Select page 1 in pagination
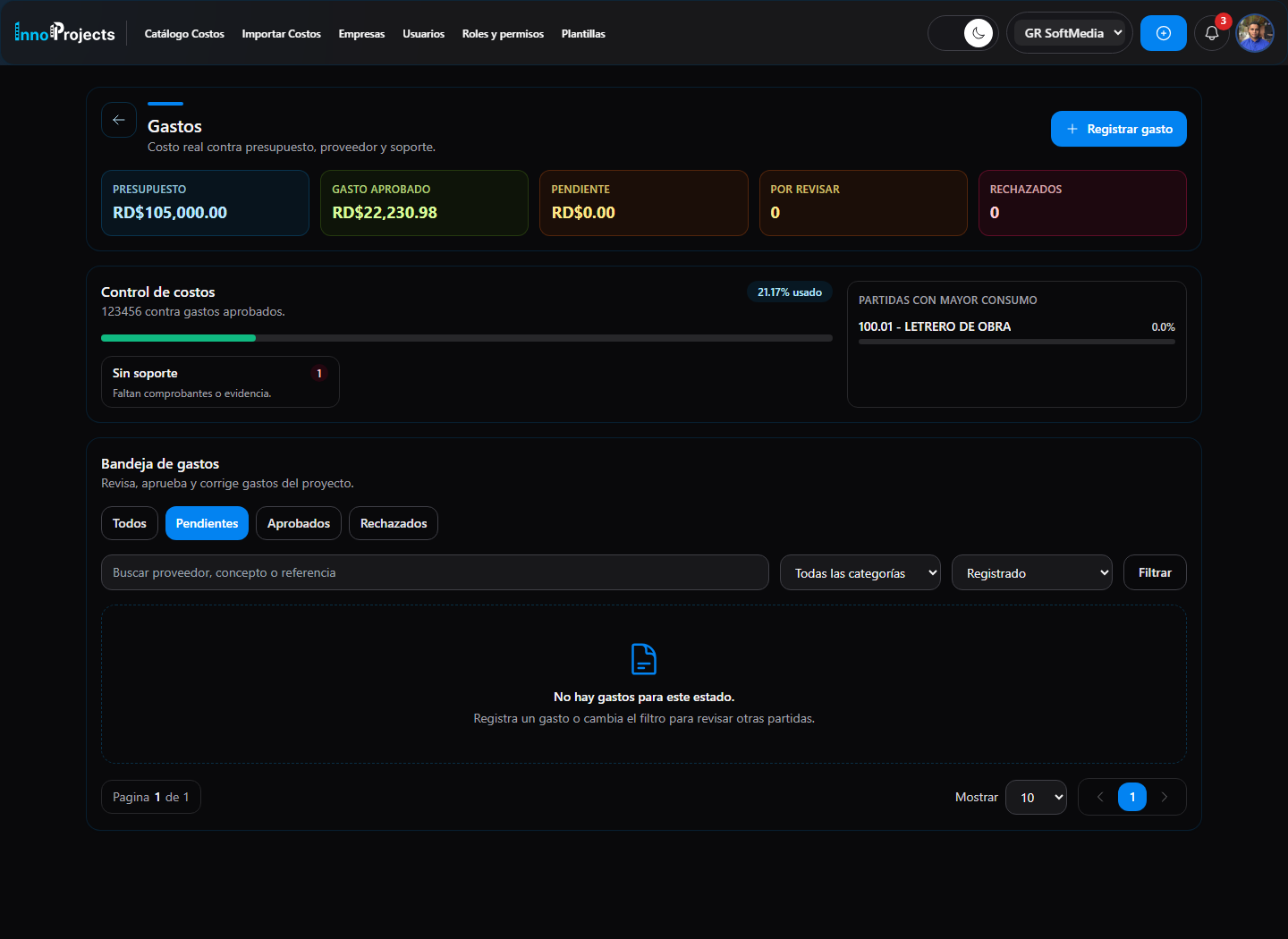Image resolution: width=1288 pixels, height=939 pixels. point(1132,797)
